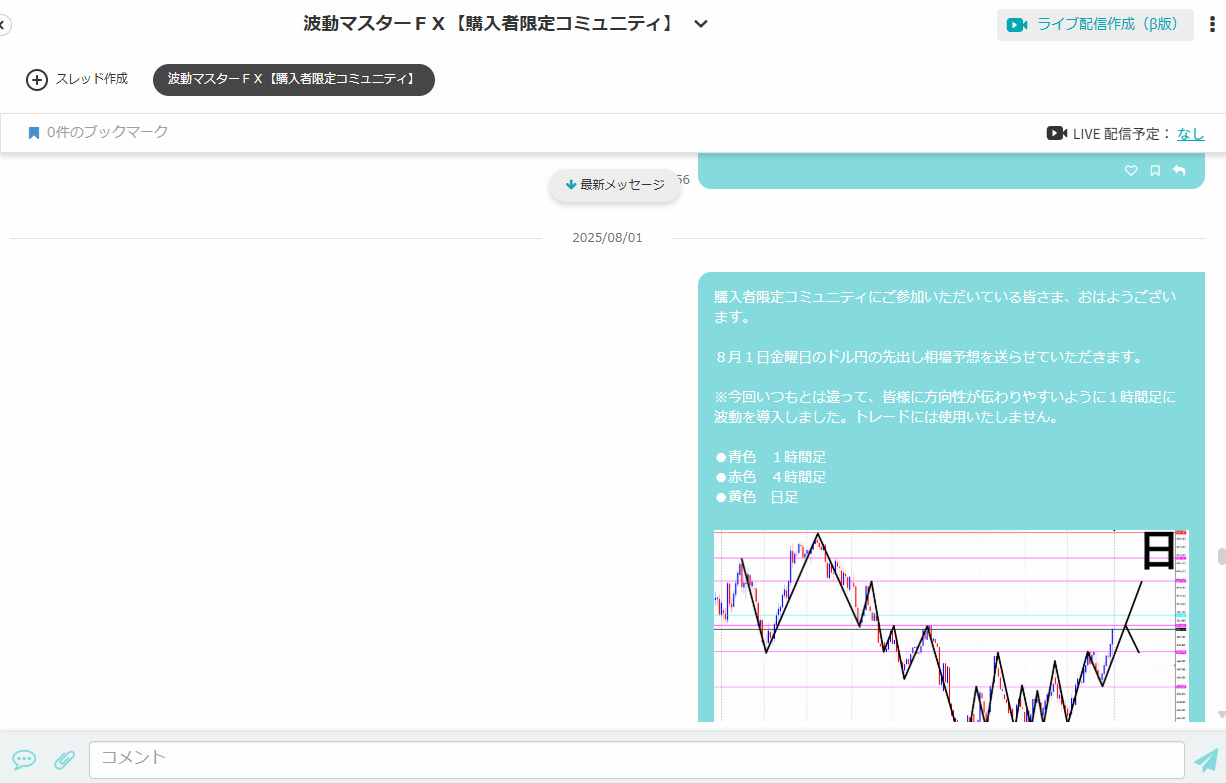1226x783 pixels.
Task: Click ８月１日金曜日のドル円 forecast sentence
Action: point(929,357)
